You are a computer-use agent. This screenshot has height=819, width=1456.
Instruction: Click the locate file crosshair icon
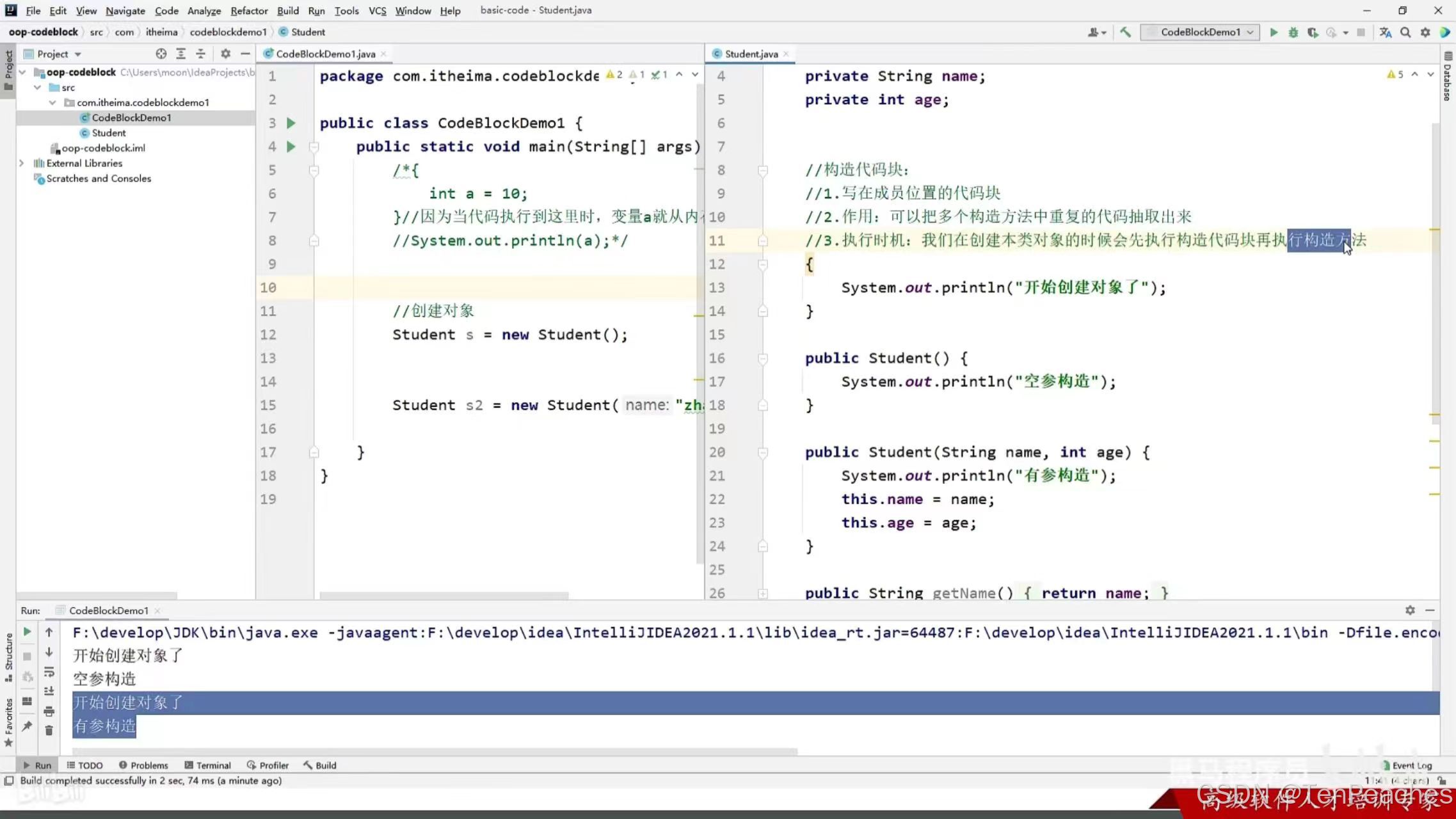click(x=161, y=54)
